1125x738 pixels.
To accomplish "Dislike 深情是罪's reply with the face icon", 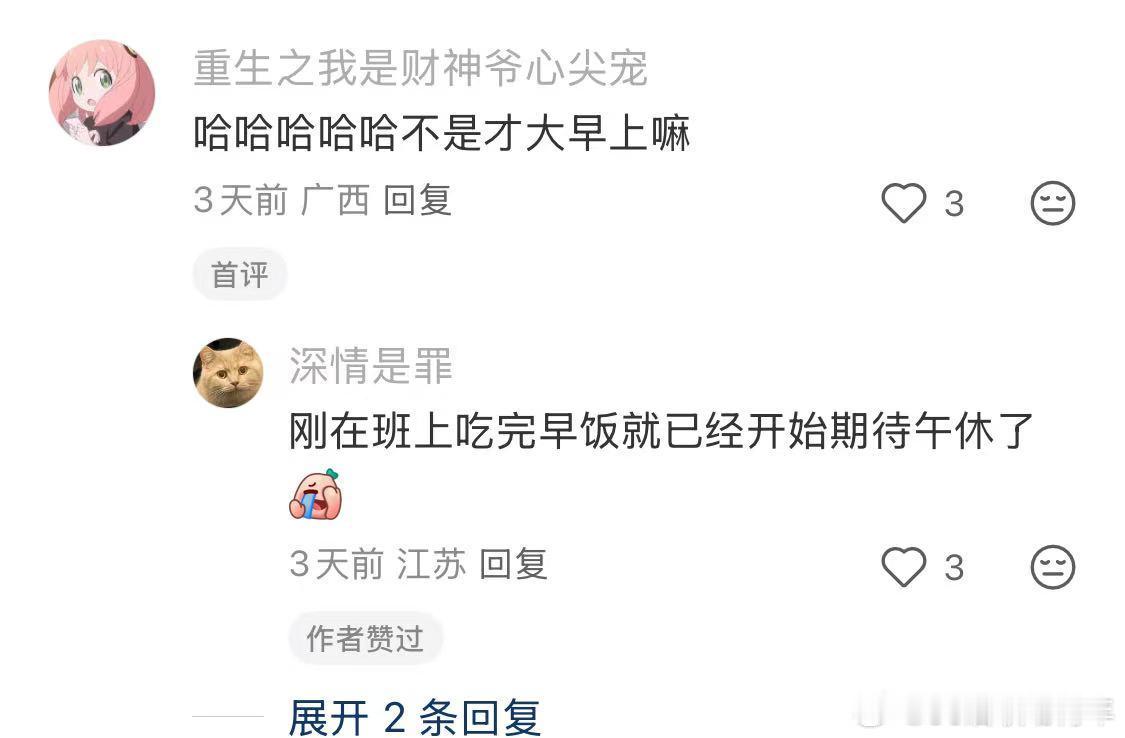I will click(x=1053, y=567).
